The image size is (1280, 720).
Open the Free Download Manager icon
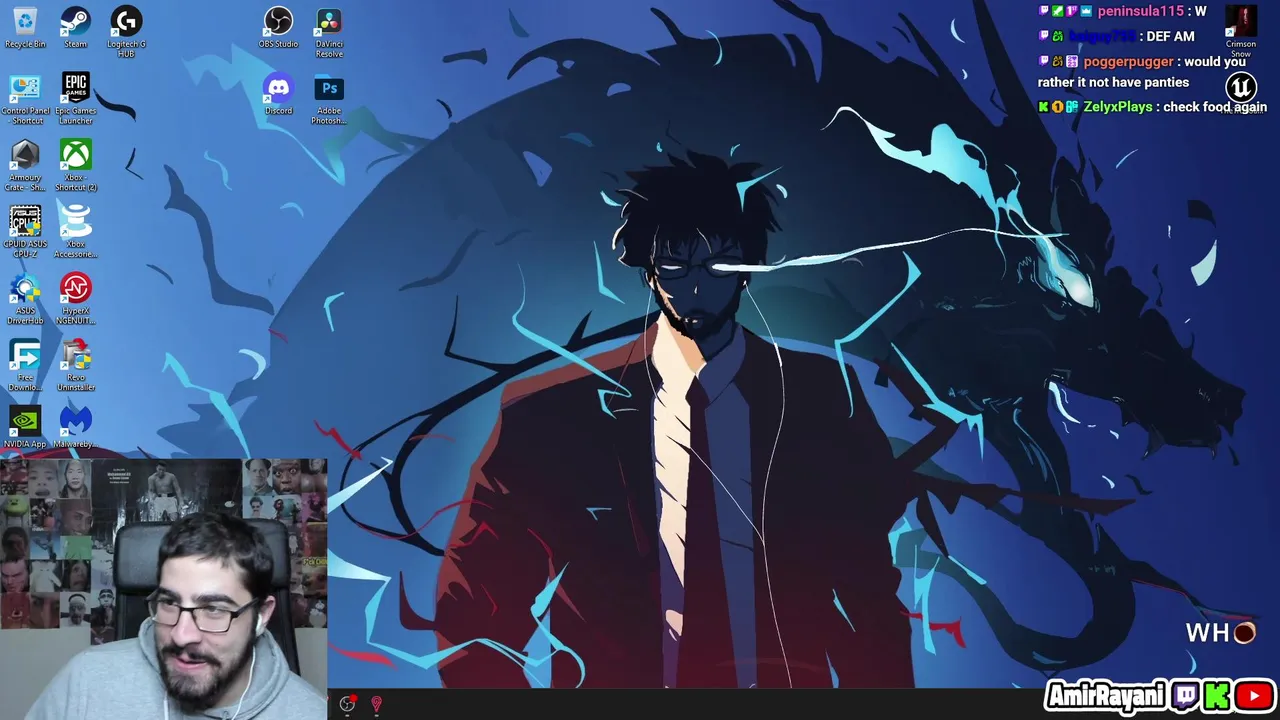coord(25,366)
